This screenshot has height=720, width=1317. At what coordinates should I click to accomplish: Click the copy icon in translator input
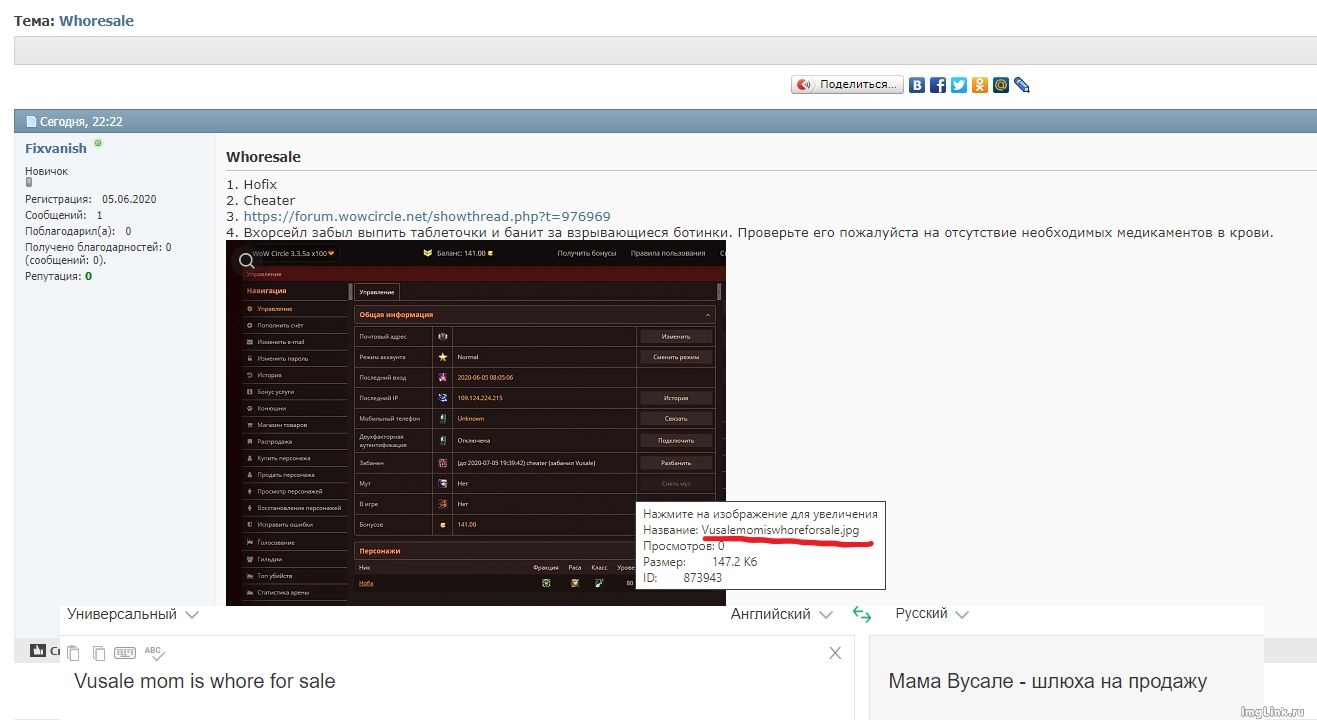pos(98,653)
